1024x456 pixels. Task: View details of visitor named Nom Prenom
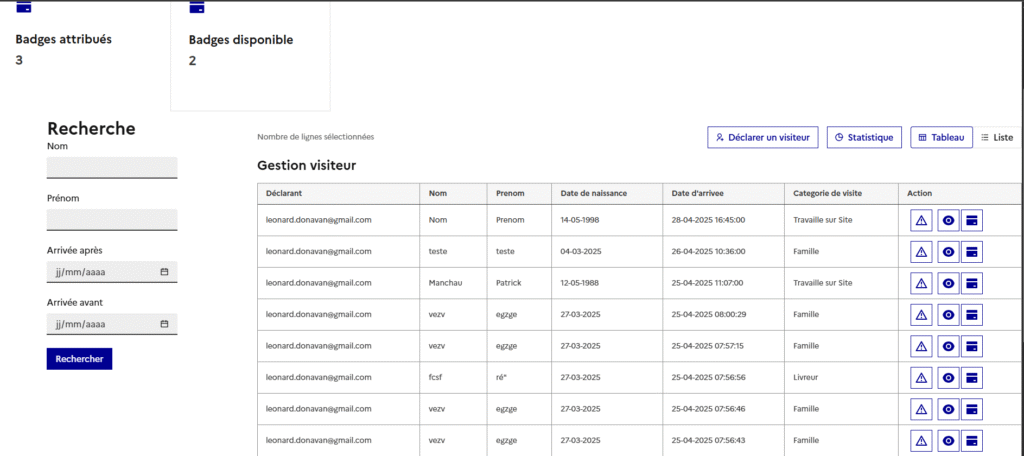tap(948, 220)
